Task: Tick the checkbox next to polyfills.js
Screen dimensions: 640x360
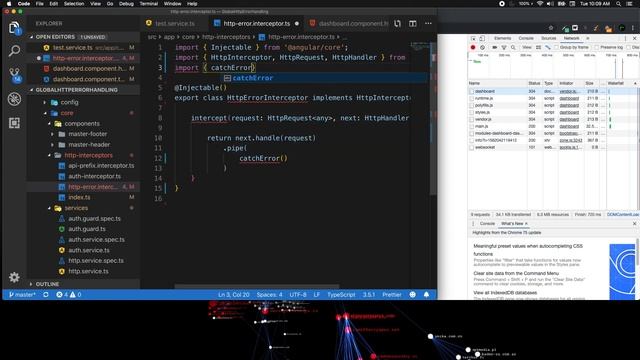Action: [x=472, y=105]
